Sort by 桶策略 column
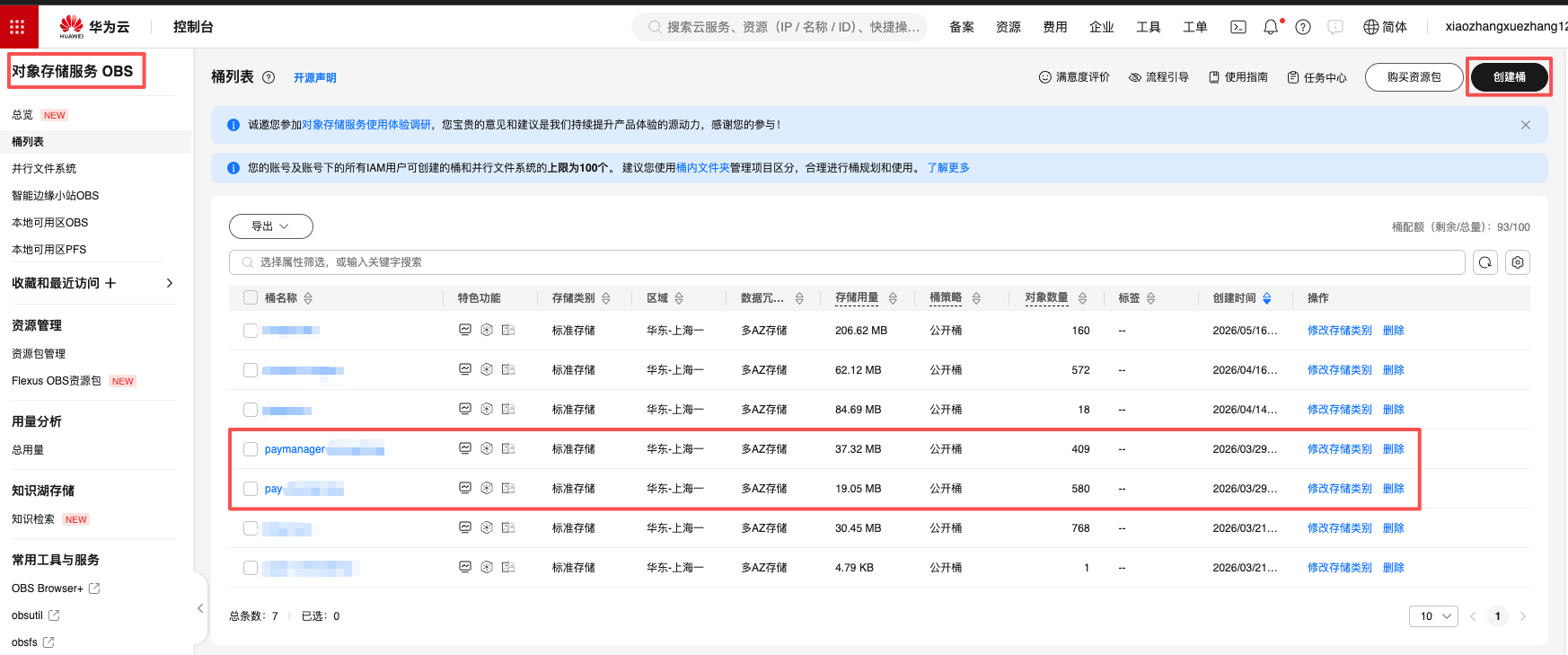1568x655 pixels. [976, 298]
